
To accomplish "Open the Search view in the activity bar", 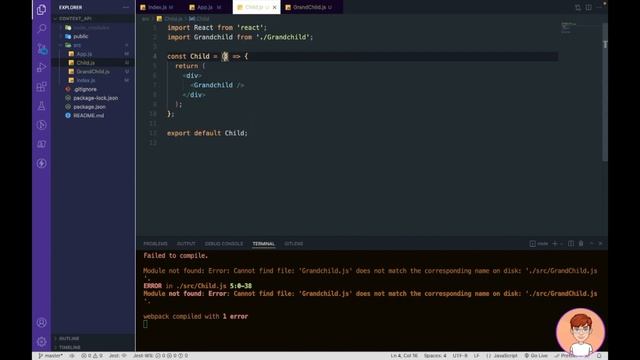I will pos(41,29).
